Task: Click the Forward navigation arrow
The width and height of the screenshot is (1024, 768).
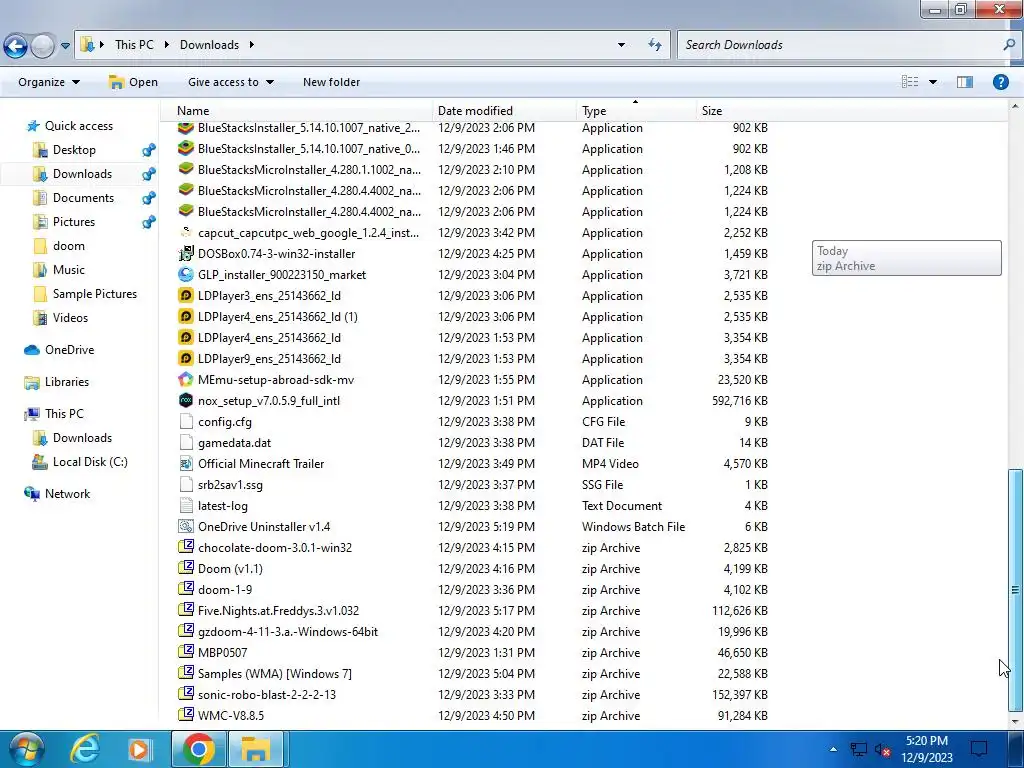Action: 43,46
